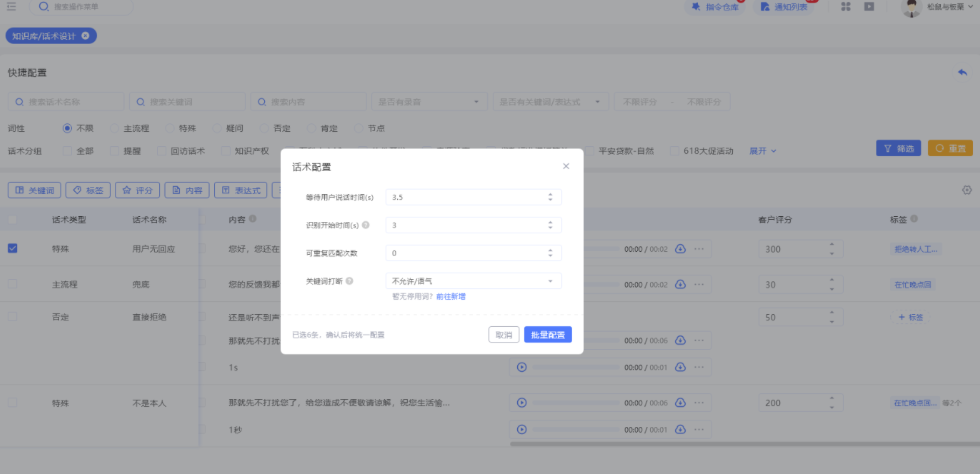
Task: Open the user avatar menu
Action: 912,7
